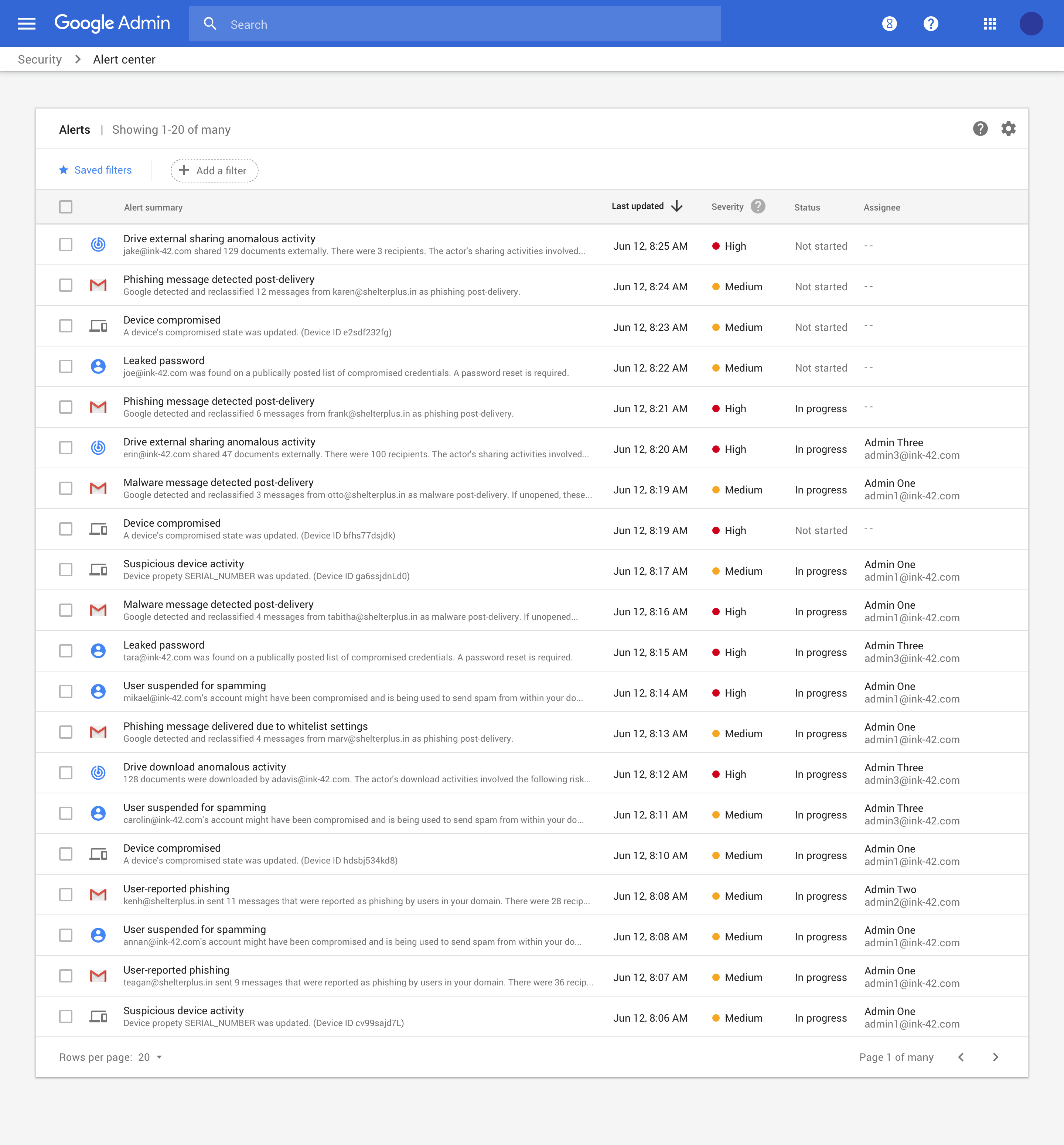1064x1145 pixels.
Task: Expand the Rows per page dropdown
Action: [151, 1057]
